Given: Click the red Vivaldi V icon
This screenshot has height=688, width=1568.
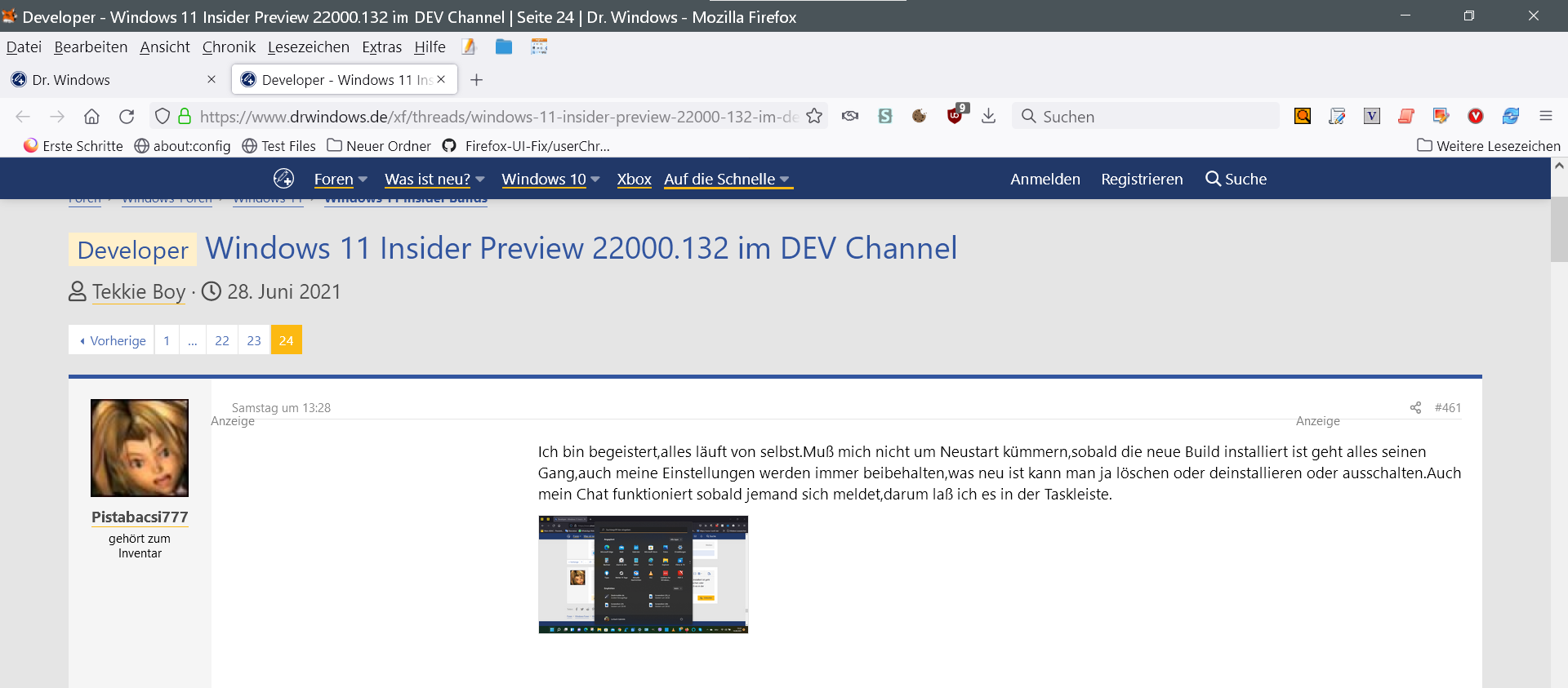Looking at the screenshot, I should 1476,116.
